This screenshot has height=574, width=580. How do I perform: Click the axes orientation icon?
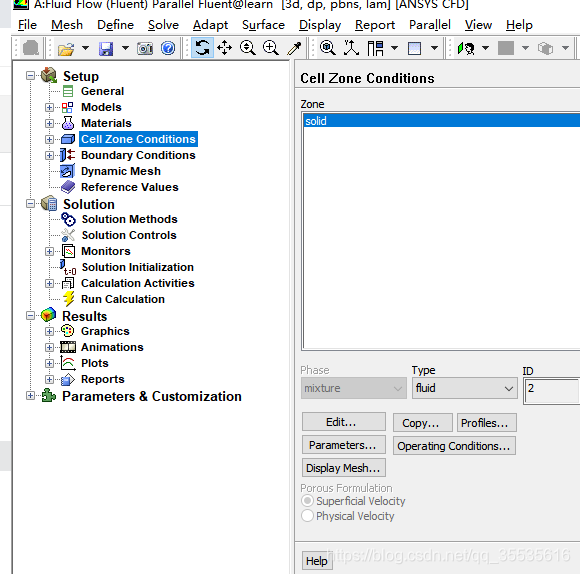[351, 48]
